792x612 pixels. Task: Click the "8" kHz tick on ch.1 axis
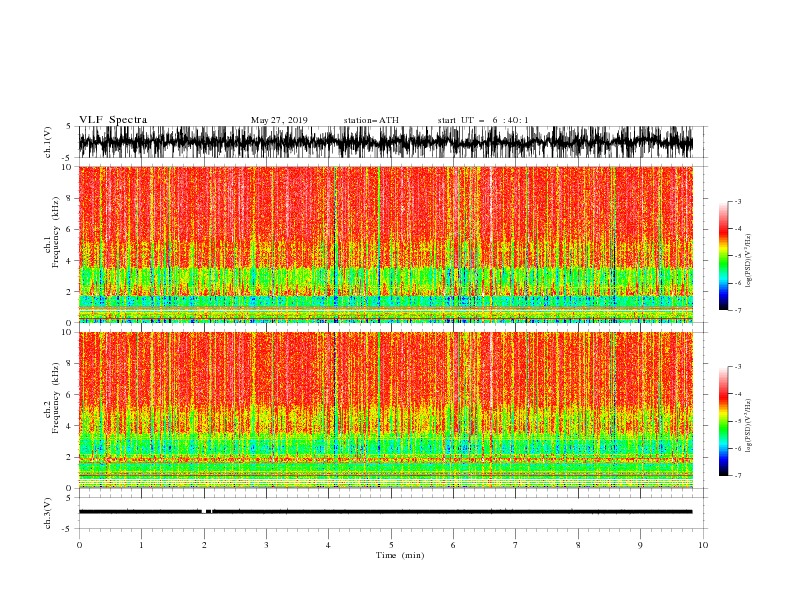(x=70, y=198)
